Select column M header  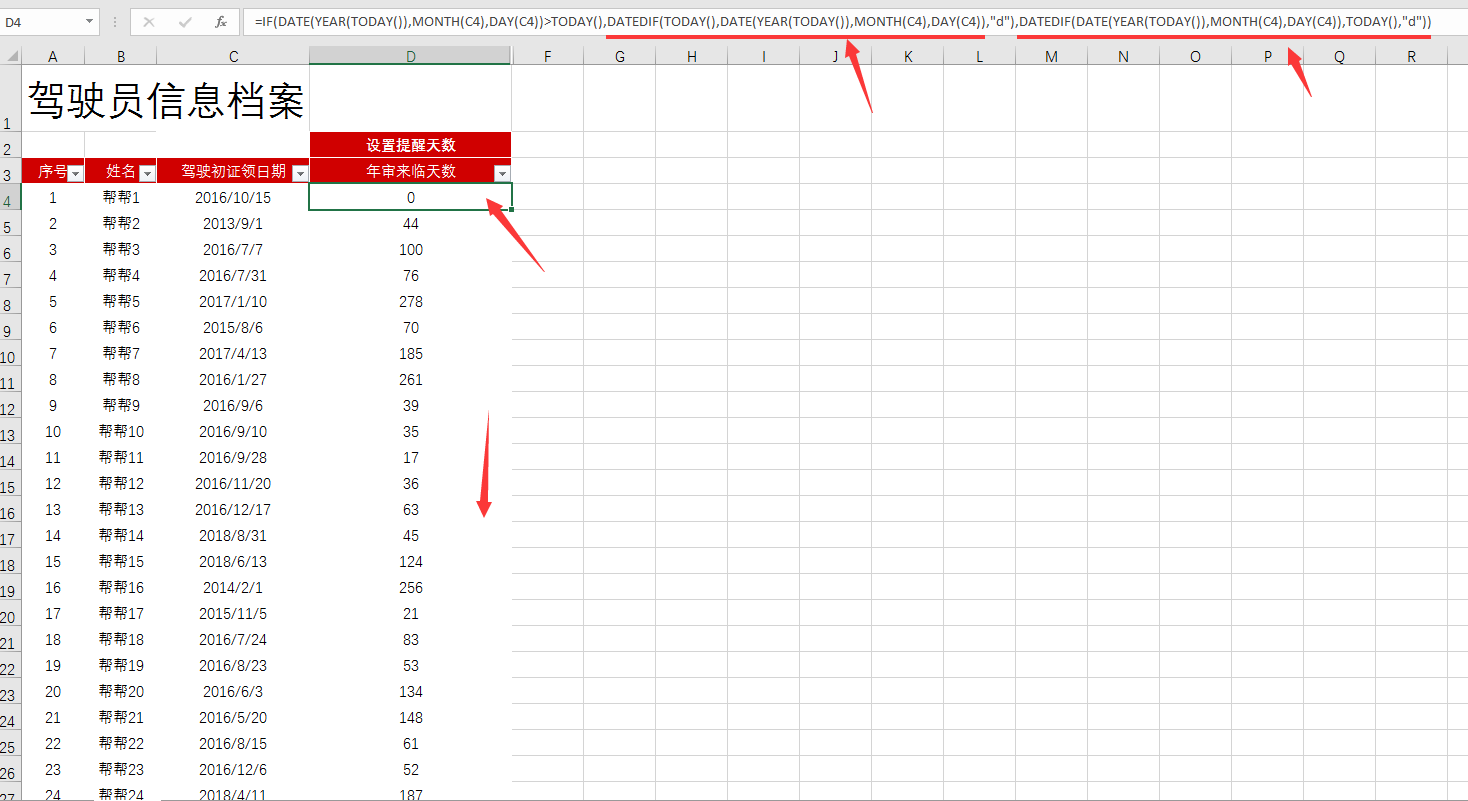point(1051,57)
